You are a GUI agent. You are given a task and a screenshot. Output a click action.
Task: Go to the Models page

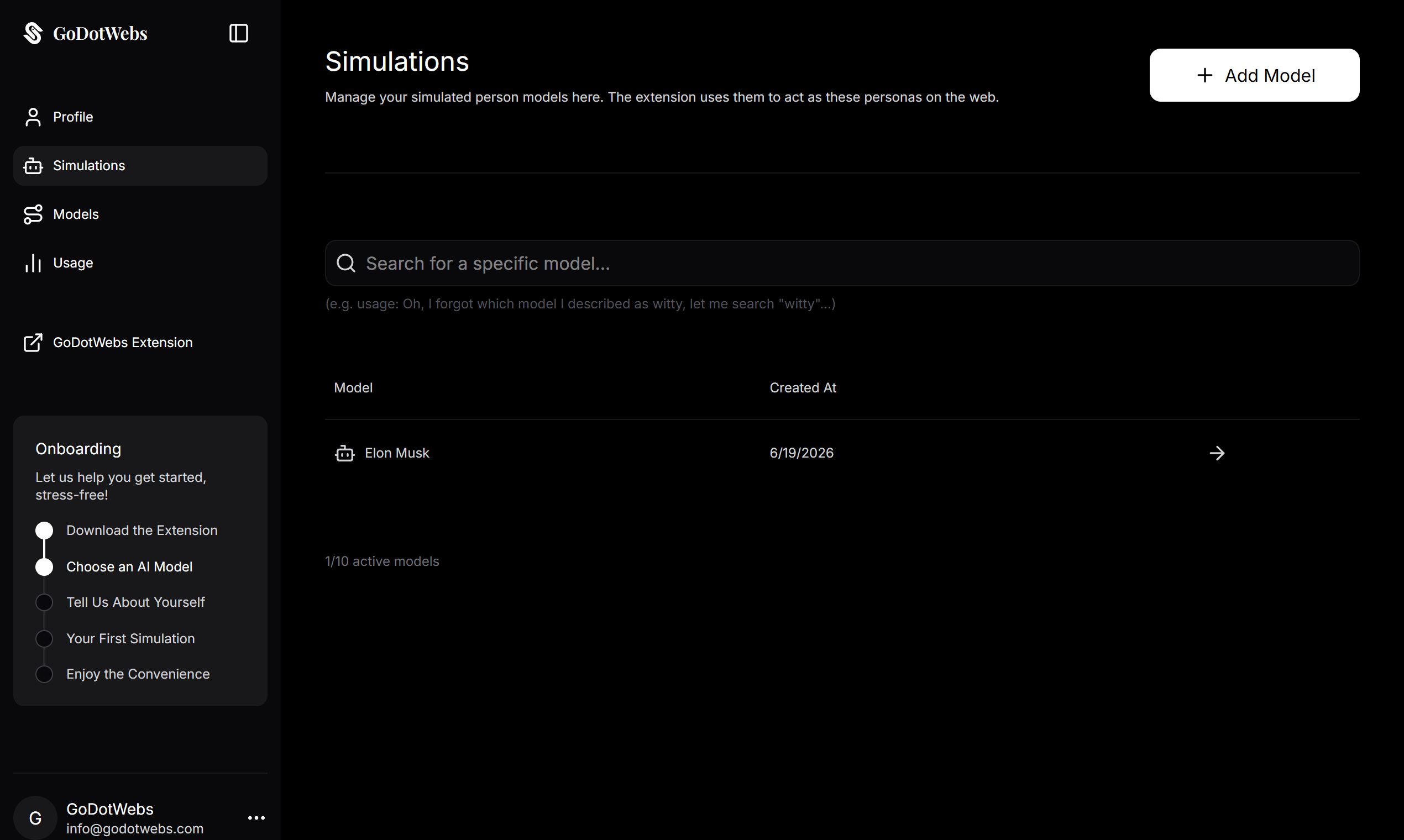[140, 214]
